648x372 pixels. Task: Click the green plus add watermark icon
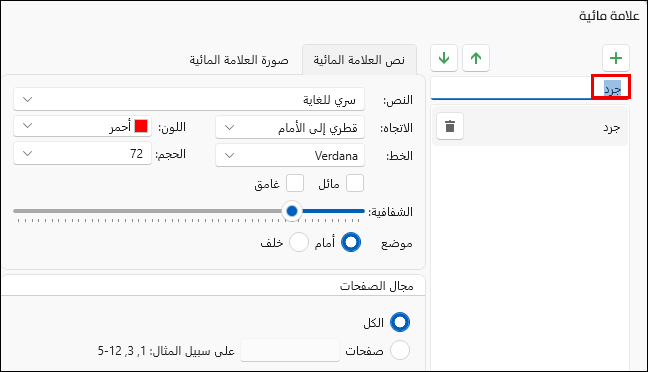(x=616, y=58)
